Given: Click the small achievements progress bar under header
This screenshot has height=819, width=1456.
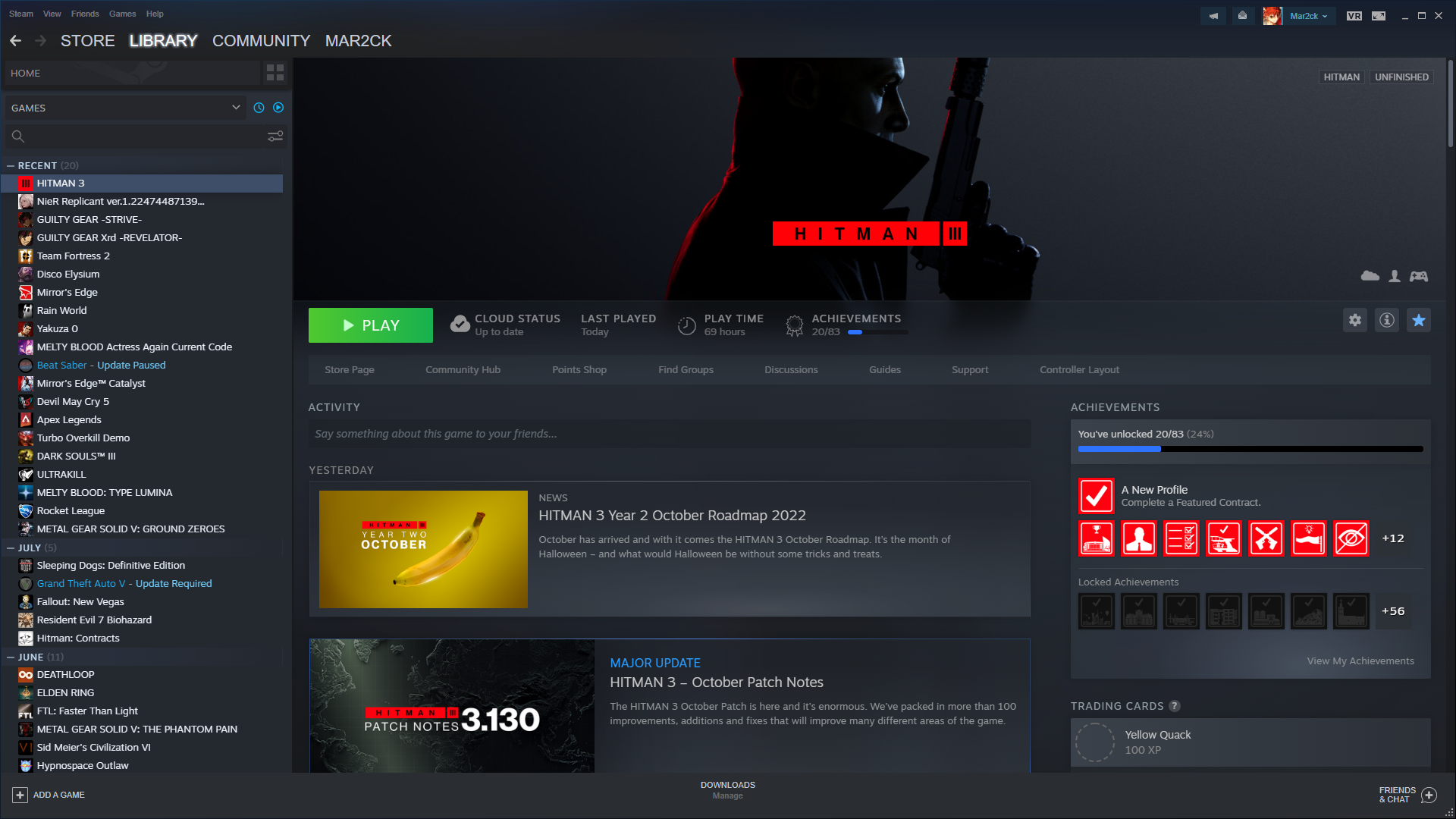Looking at the screenshot, I should pyautogui.click(x=878, y=332).
